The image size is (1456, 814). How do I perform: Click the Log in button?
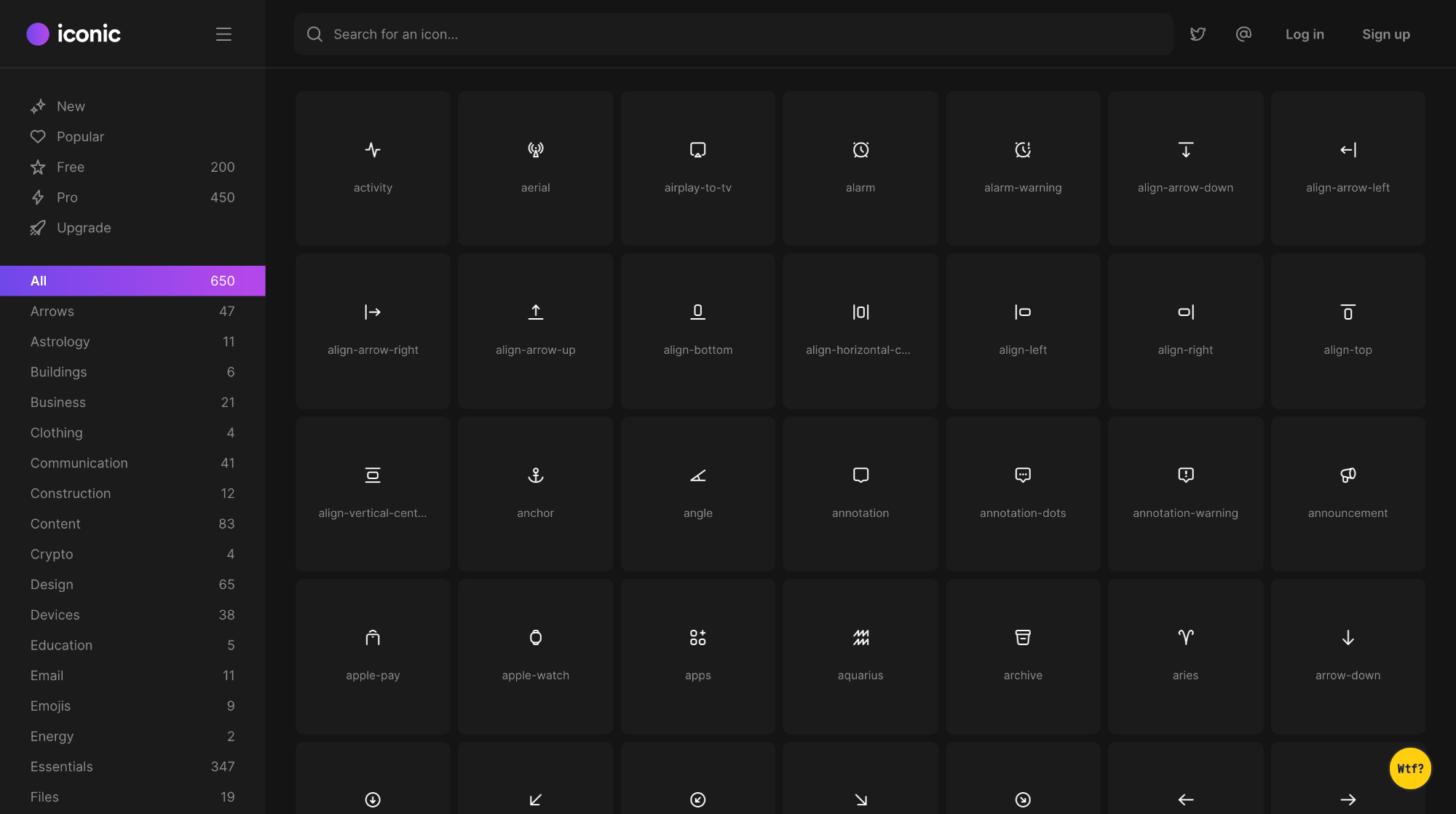point(1305,33)
